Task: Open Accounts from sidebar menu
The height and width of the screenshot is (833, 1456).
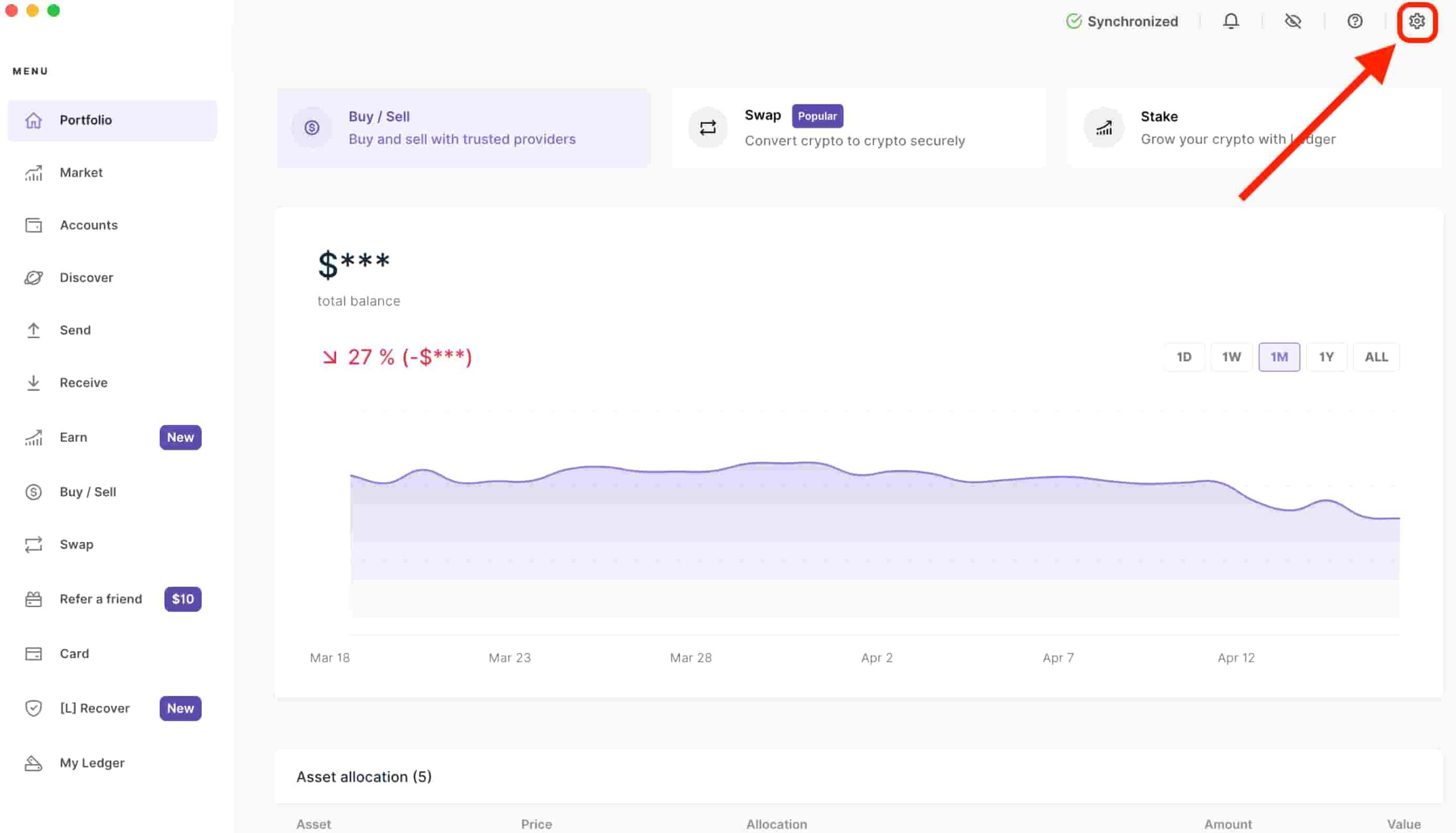Action: point(88,225)
